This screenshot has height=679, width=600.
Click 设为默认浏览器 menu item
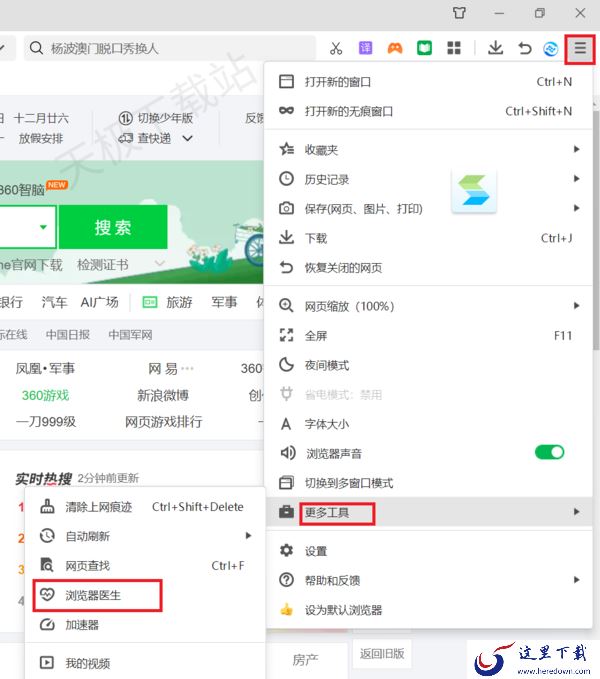(x=428, y=610)
